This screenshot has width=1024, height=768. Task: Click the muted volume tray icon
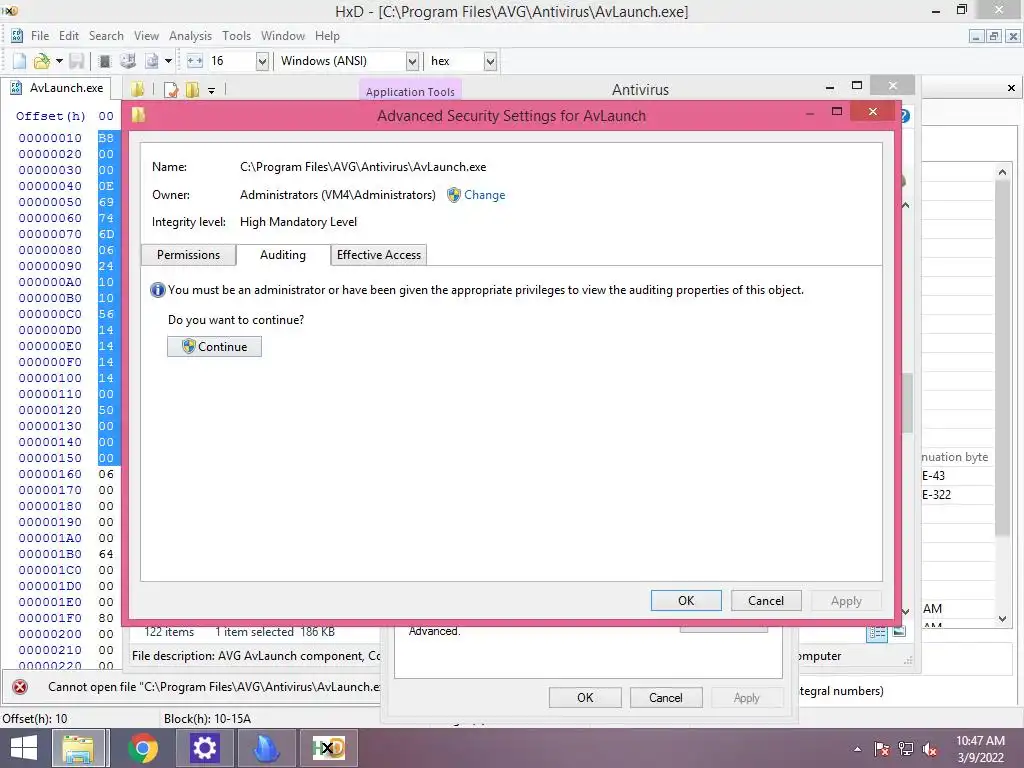coord(930,749)
